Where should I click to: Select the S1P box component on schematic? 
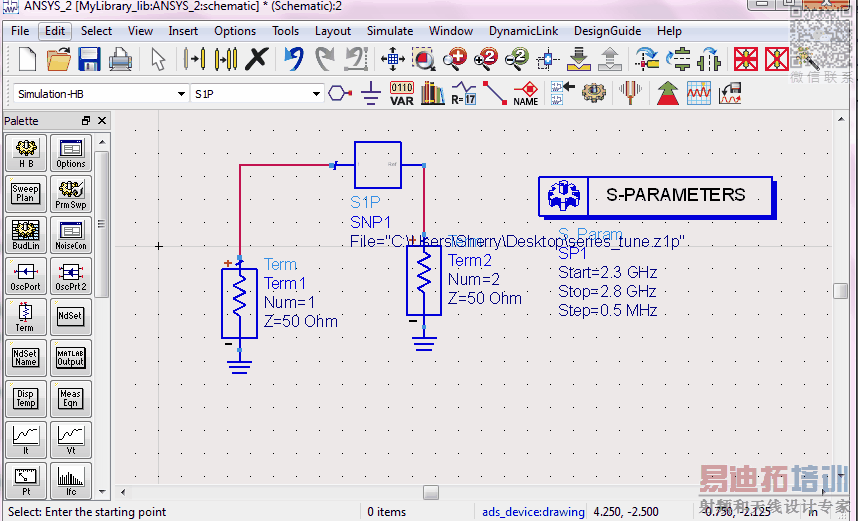pos(378,165)
